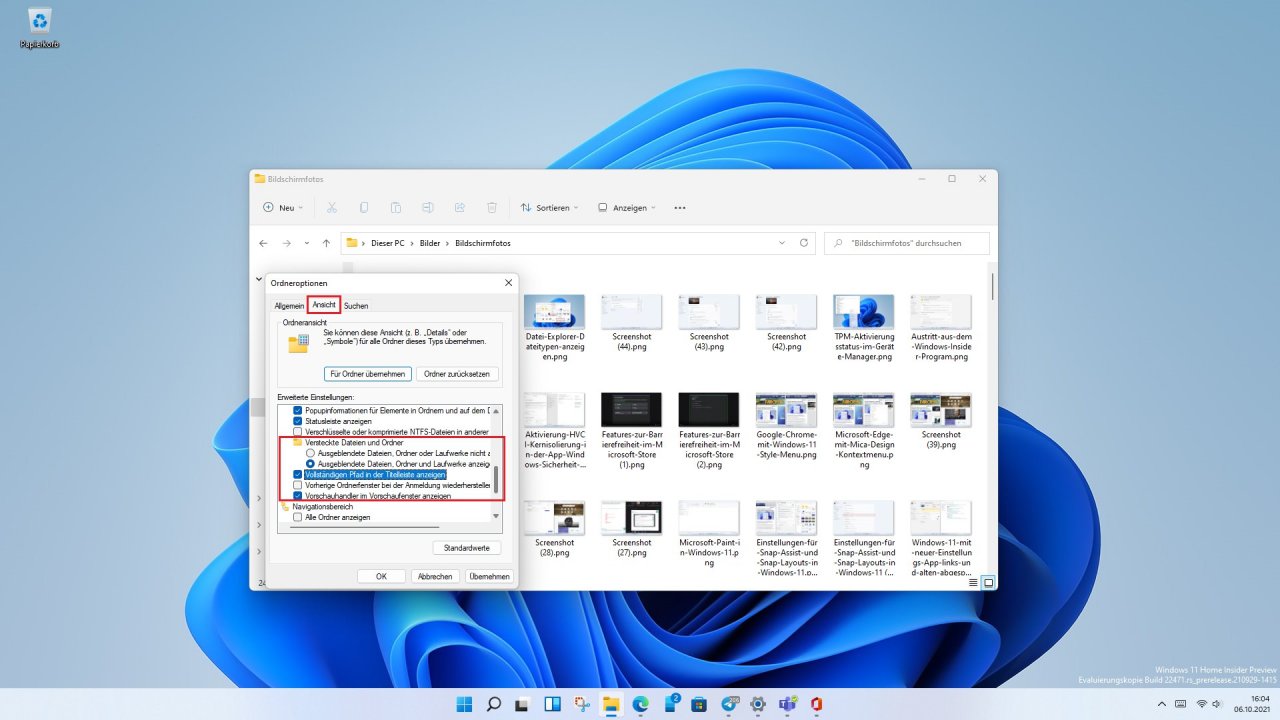Screen dimensions: 1280x720
Task: Enable Verschlüsselte oder komprimierte NTFS-Dateien checkbox
Action: tap(297, 432)
